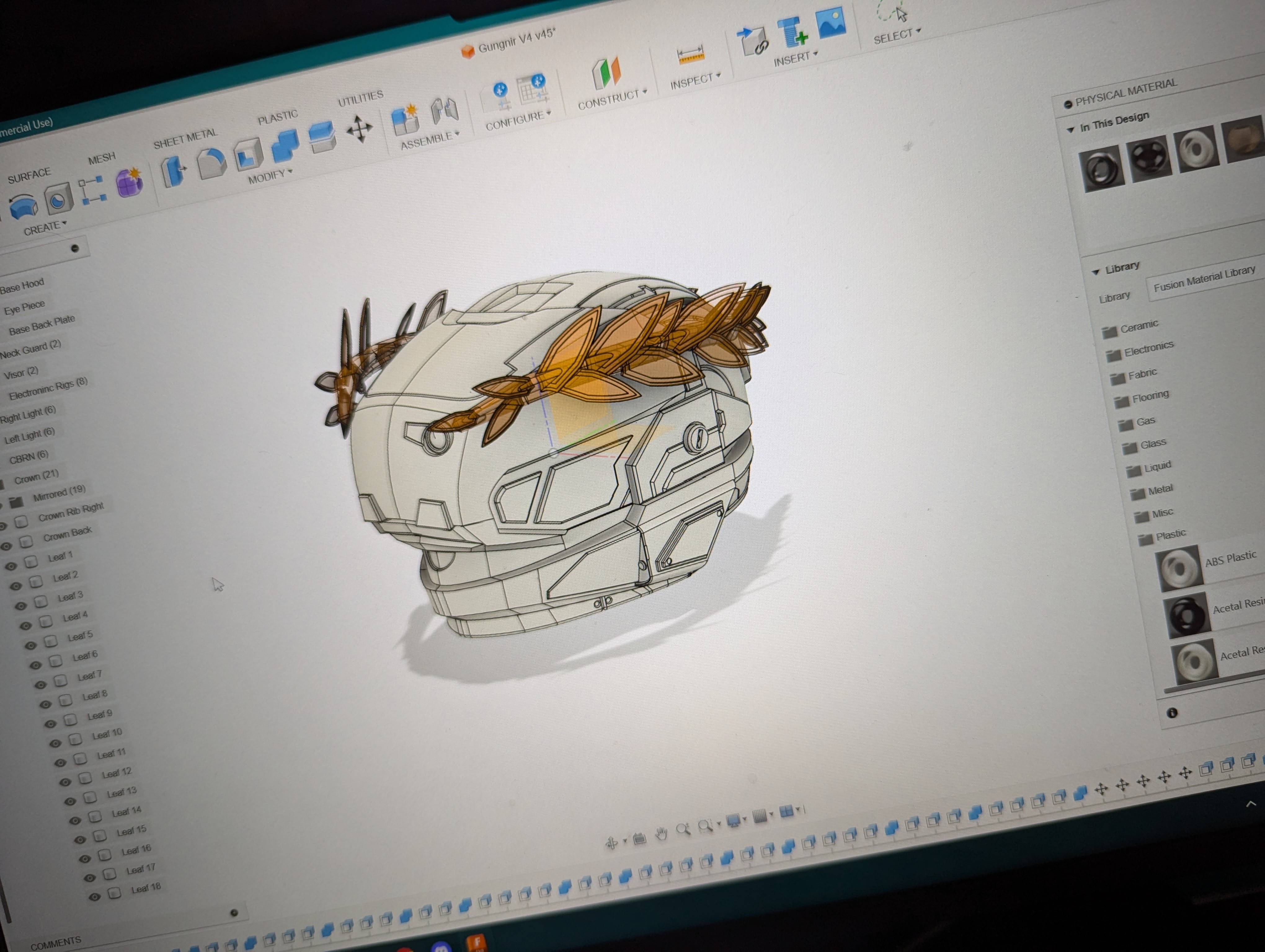Screen dimensions: 1265x952
Task: Click the Create Form purple icon
Action: [x=129, y=183]
